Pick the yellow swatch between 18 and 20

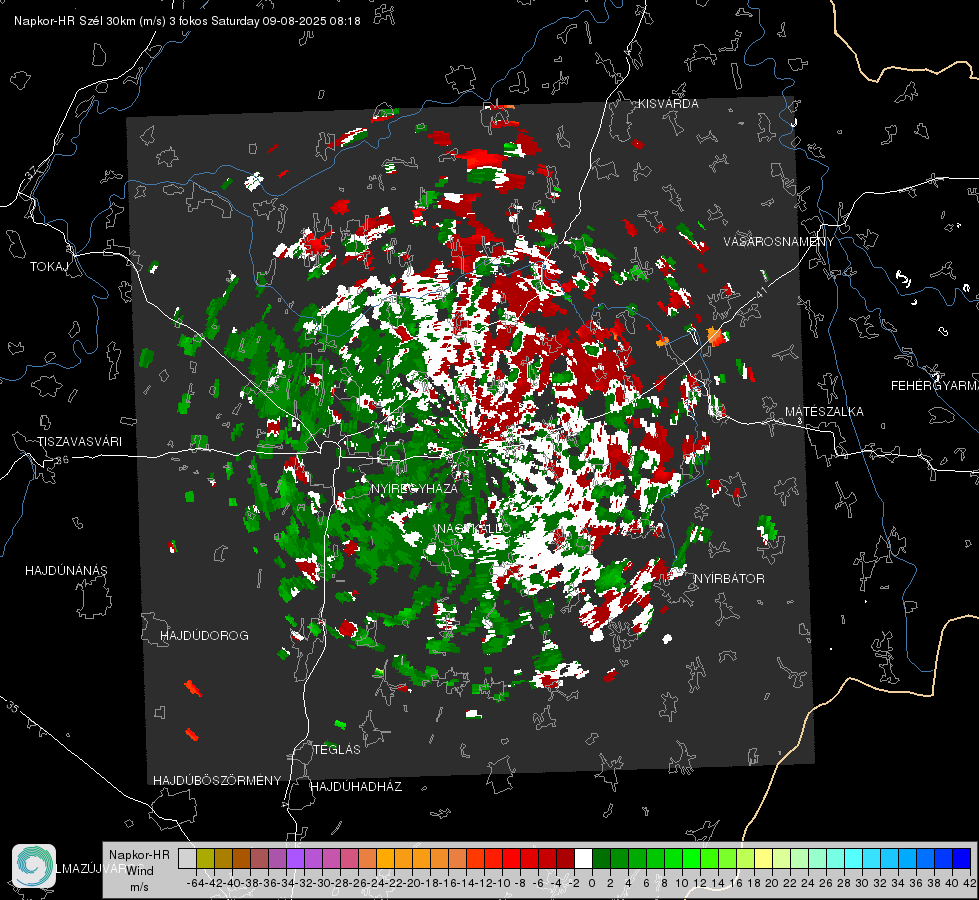(763, 858)
